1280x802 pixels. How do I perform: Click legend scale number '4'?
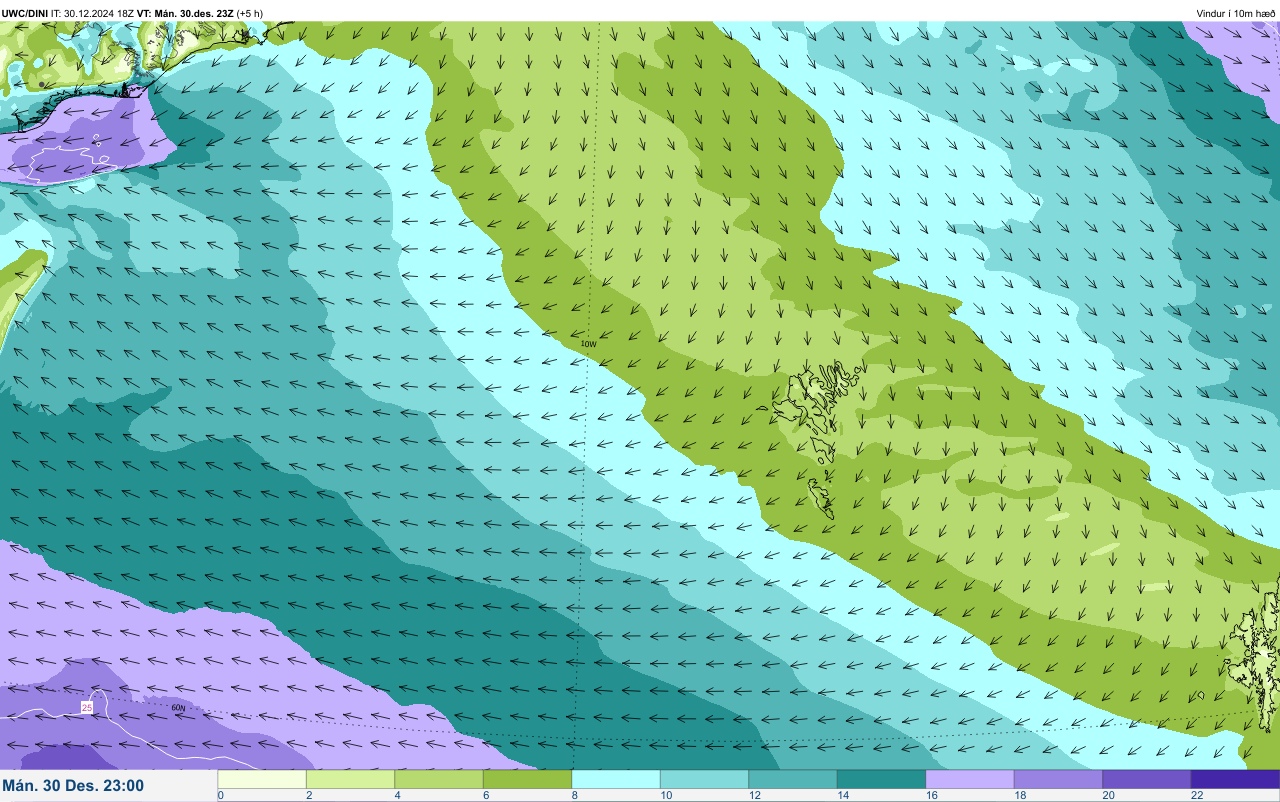(396, 795)
